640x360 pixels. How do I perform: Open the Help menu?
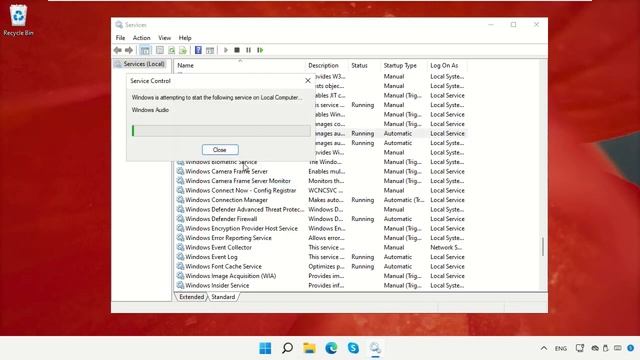pyautogui.click(x=185, y=38)
